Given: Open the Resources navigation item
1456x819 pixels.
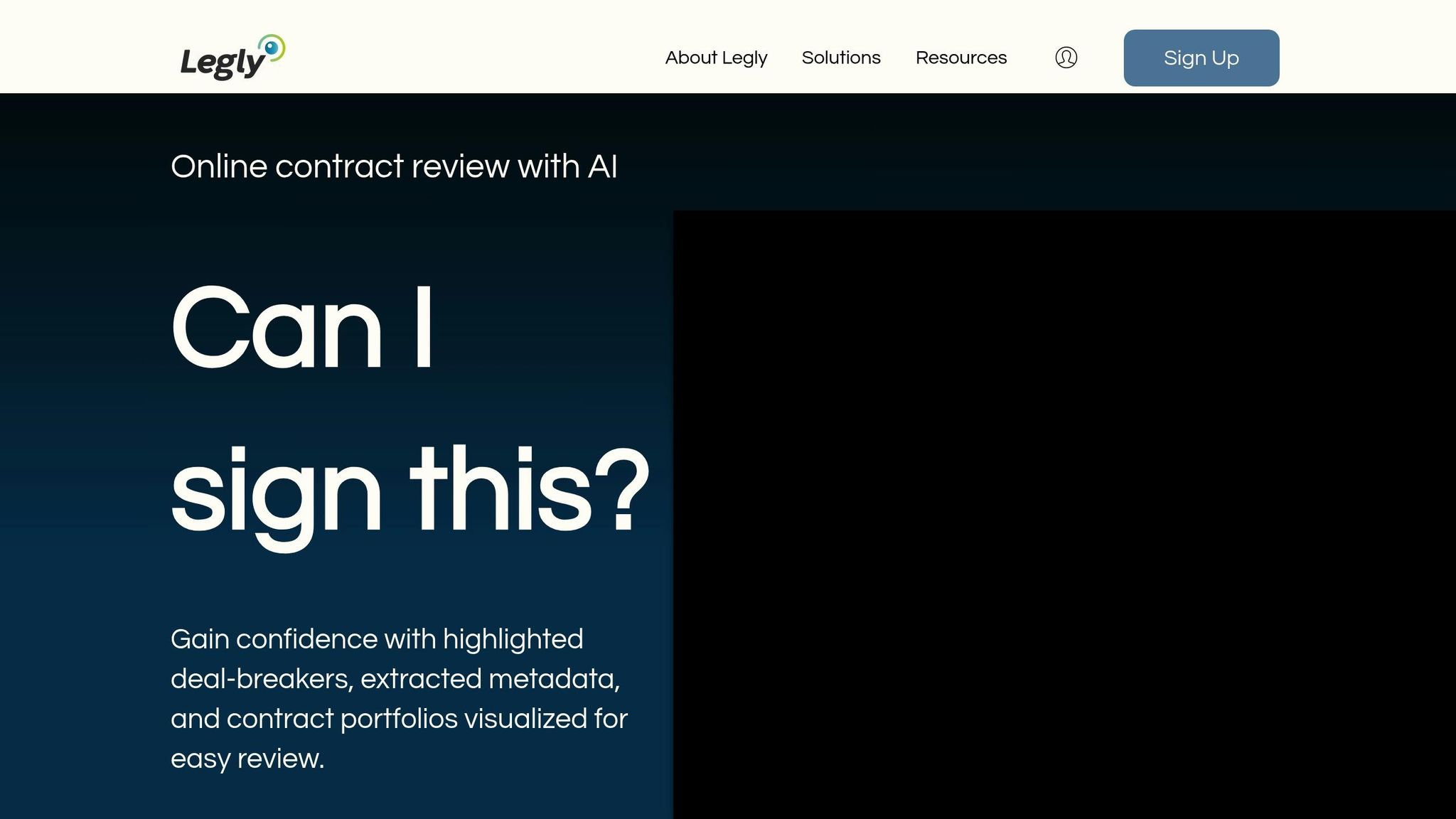Looking at the screenshot, I should tap(960, 58).
